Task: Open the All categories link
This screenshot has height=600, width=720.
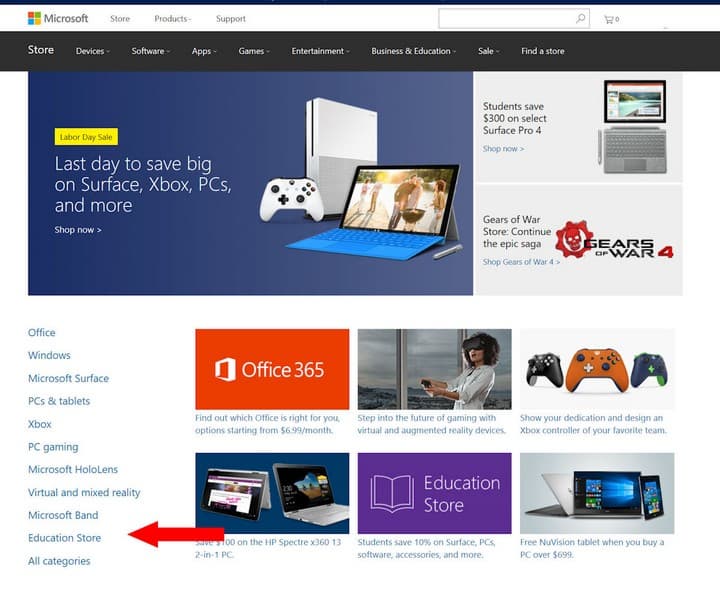Action: [x=59, y=561]
